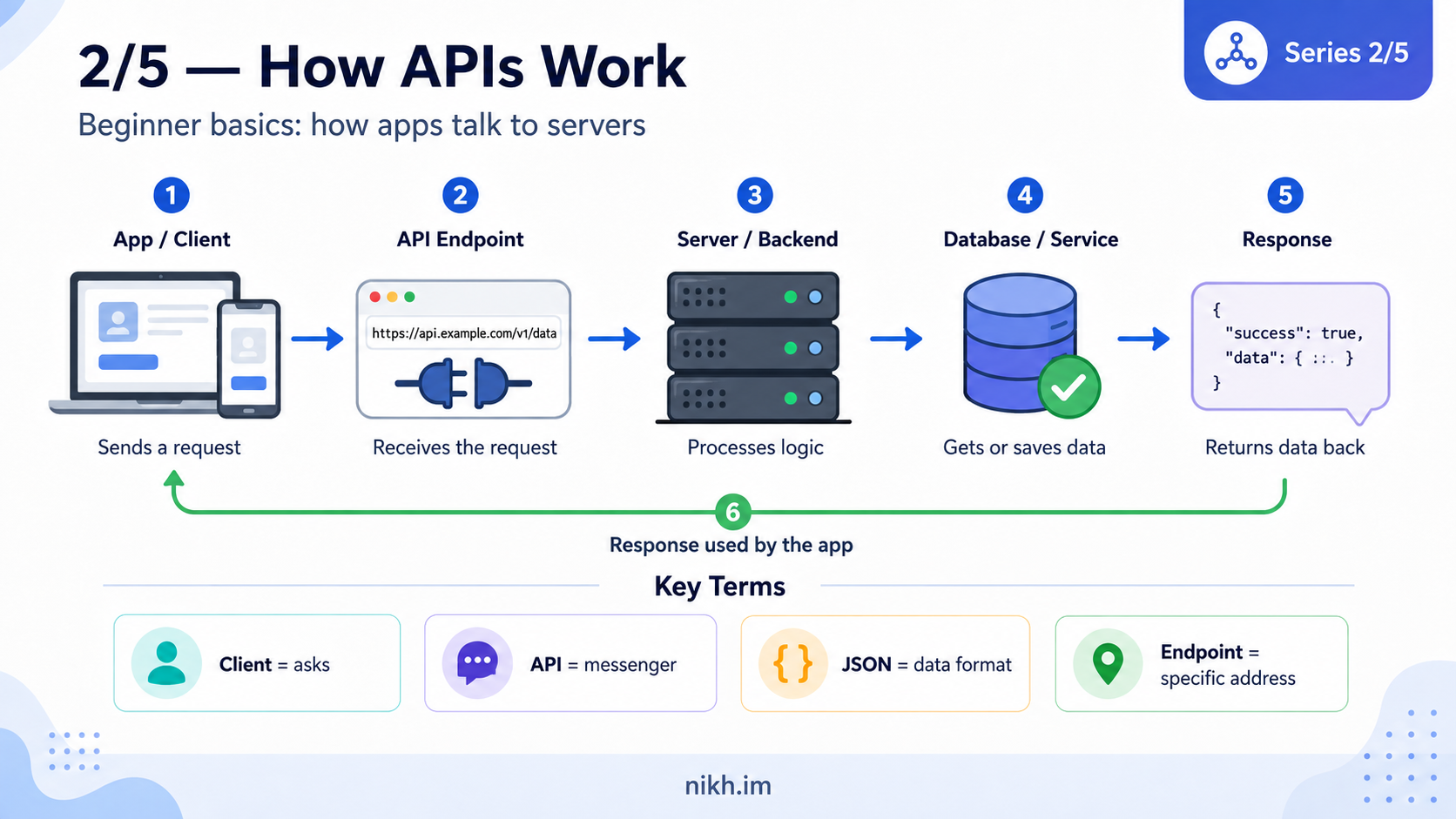The height and width of the screenshot is (819, 1456).
Task: Click the green location pin Endpoint icon
Action: (x=1108, y=663)
